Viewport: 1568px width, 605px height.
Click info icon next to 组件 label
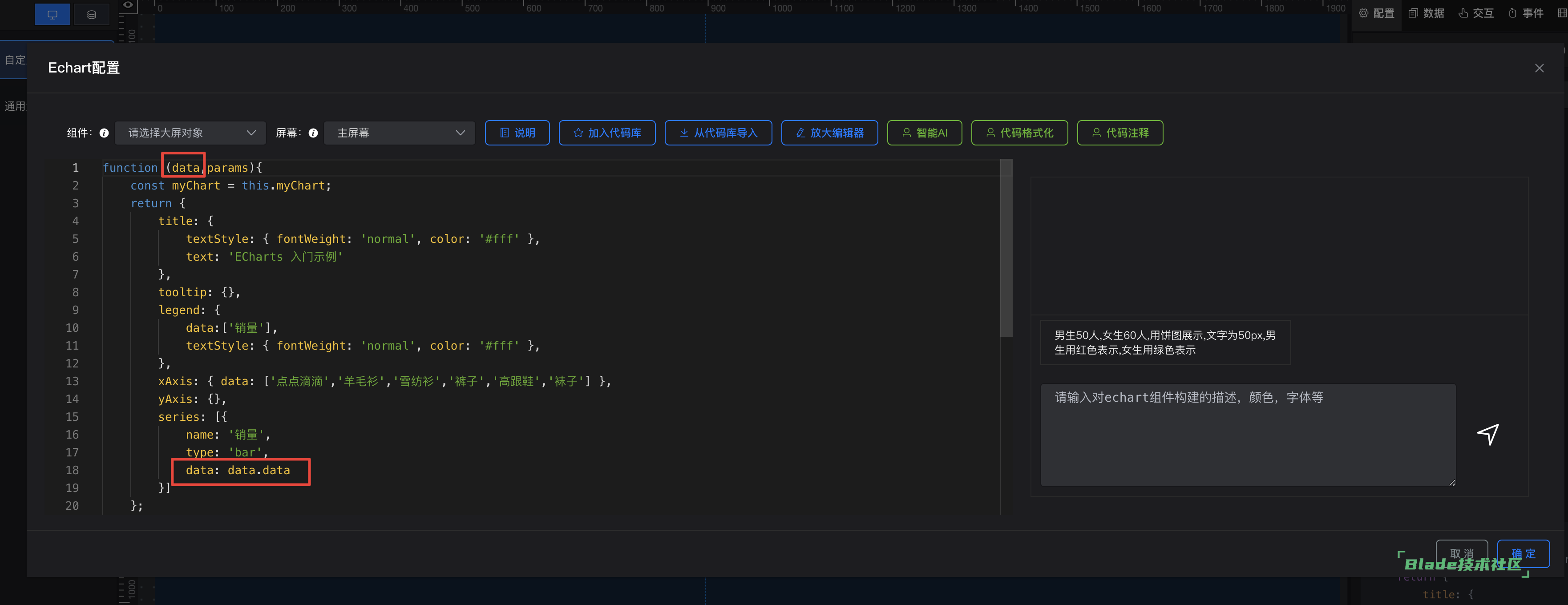(104, 133)
